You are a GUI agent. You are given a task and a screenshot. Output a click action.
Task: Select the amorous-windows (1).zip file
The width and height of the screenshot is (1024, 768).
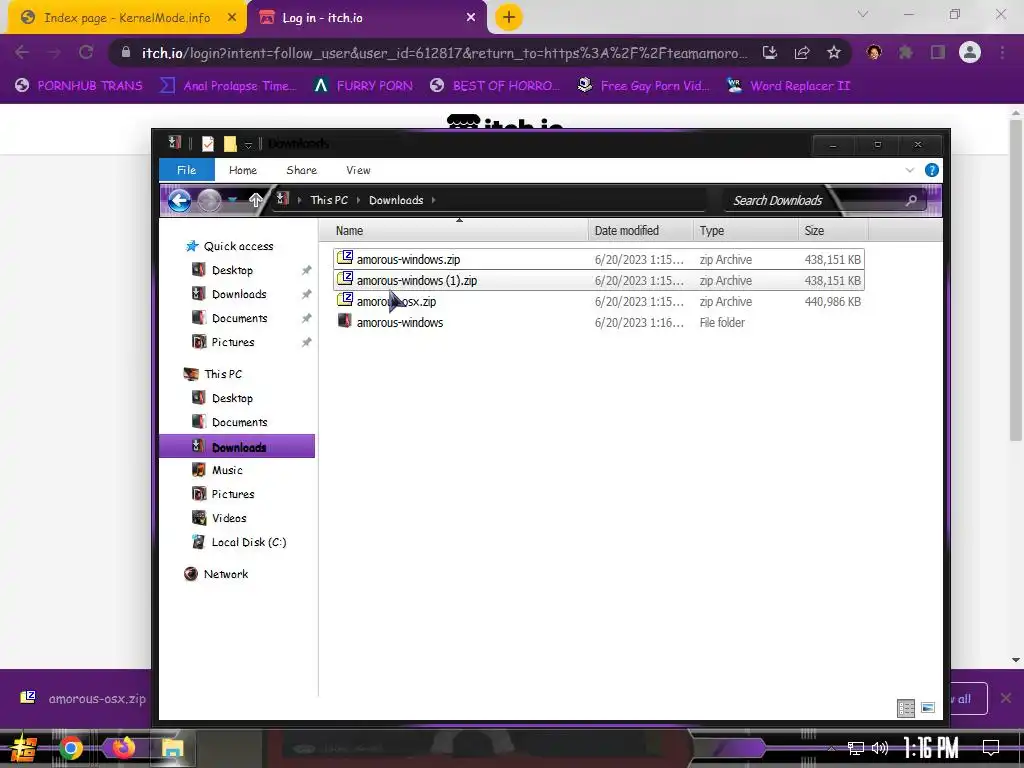(598, 280)
